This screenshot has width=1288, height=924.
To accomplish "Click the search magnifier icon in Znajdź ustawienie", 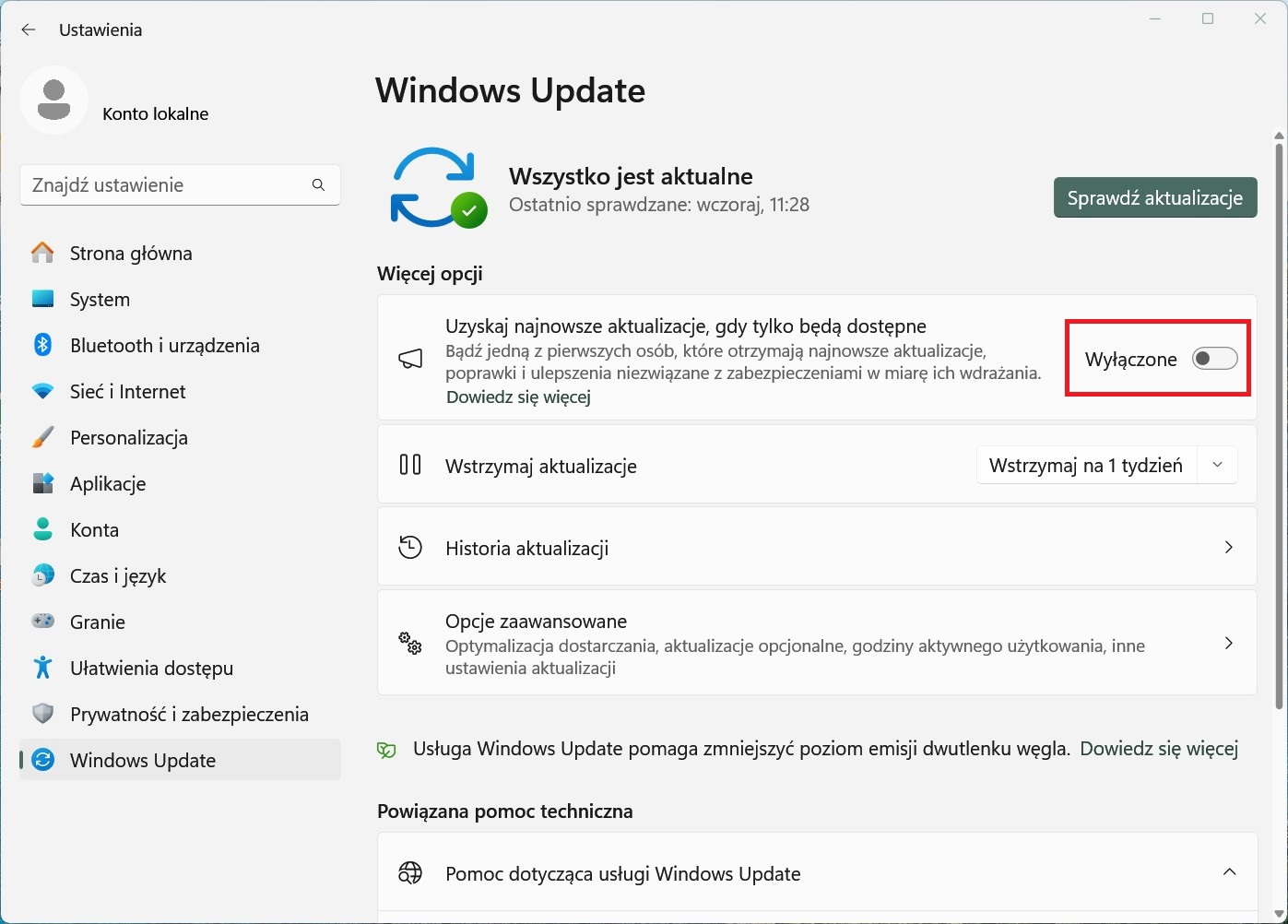I will tap(318, 184).
